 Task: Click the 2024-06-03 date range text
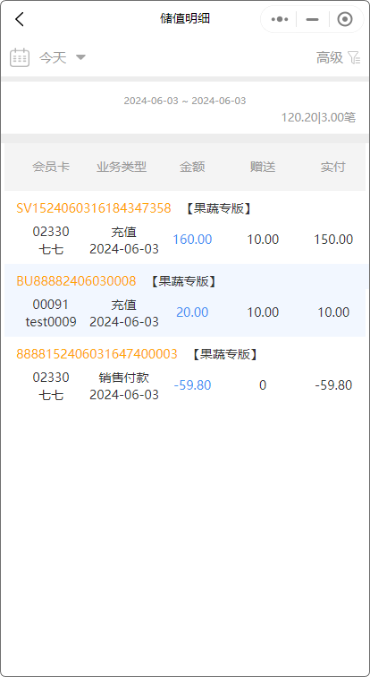[x=185, y=101]
